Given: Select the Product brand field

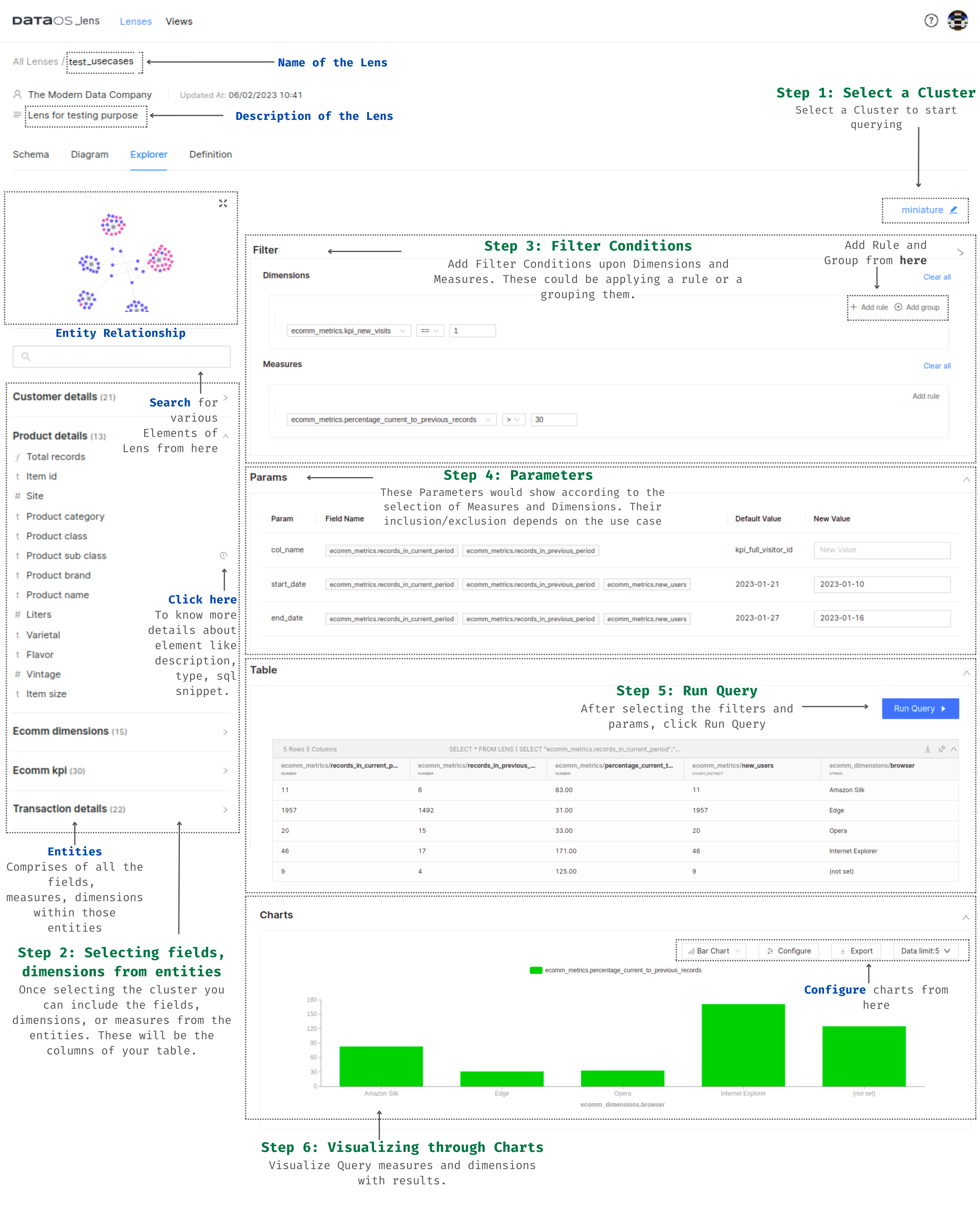Looking at the screenshot, I should pyautogui.click(x=58, y=575).
